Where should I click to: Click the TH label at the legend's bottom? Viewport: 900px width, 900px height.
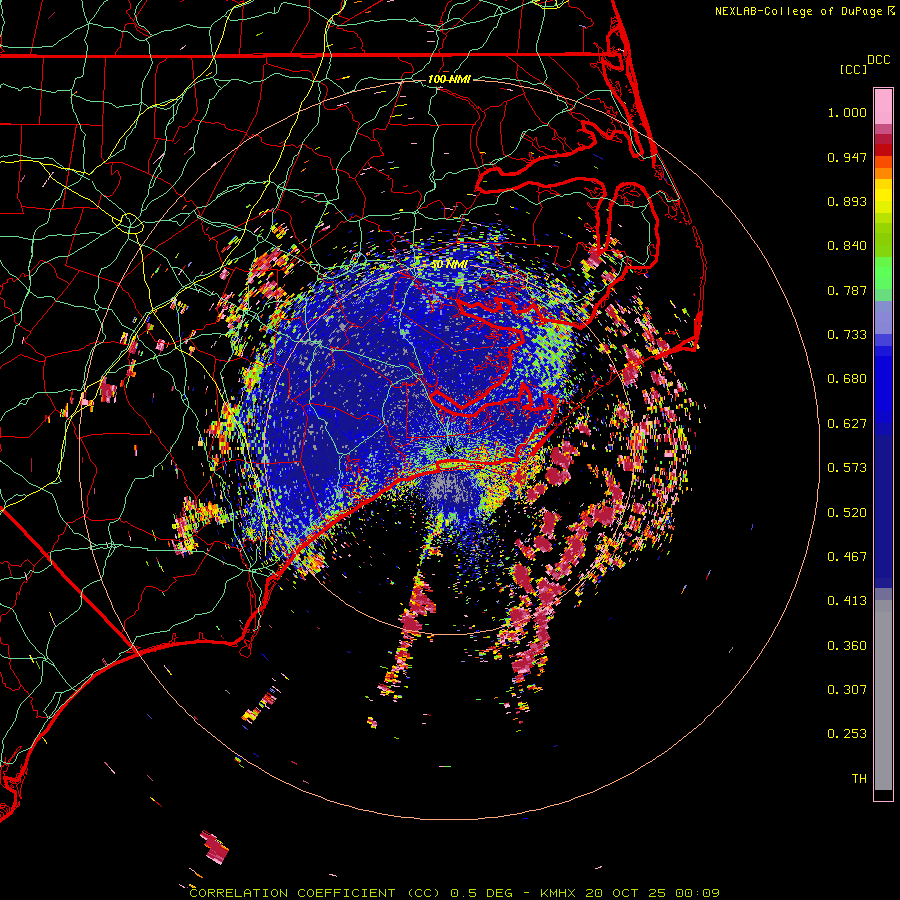click(x=859, y=779)
